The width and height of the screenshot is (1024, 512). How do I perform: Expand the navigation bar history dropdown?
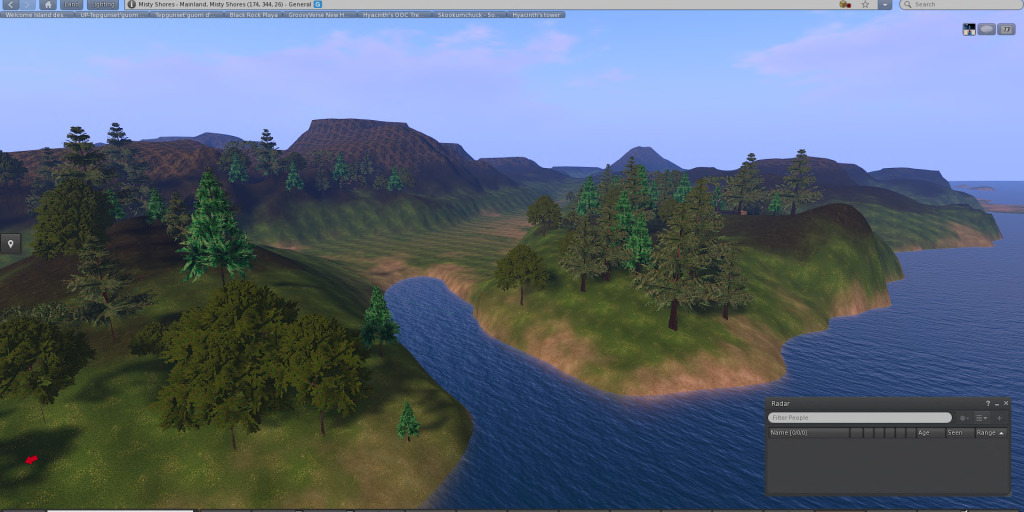(884, 5)
